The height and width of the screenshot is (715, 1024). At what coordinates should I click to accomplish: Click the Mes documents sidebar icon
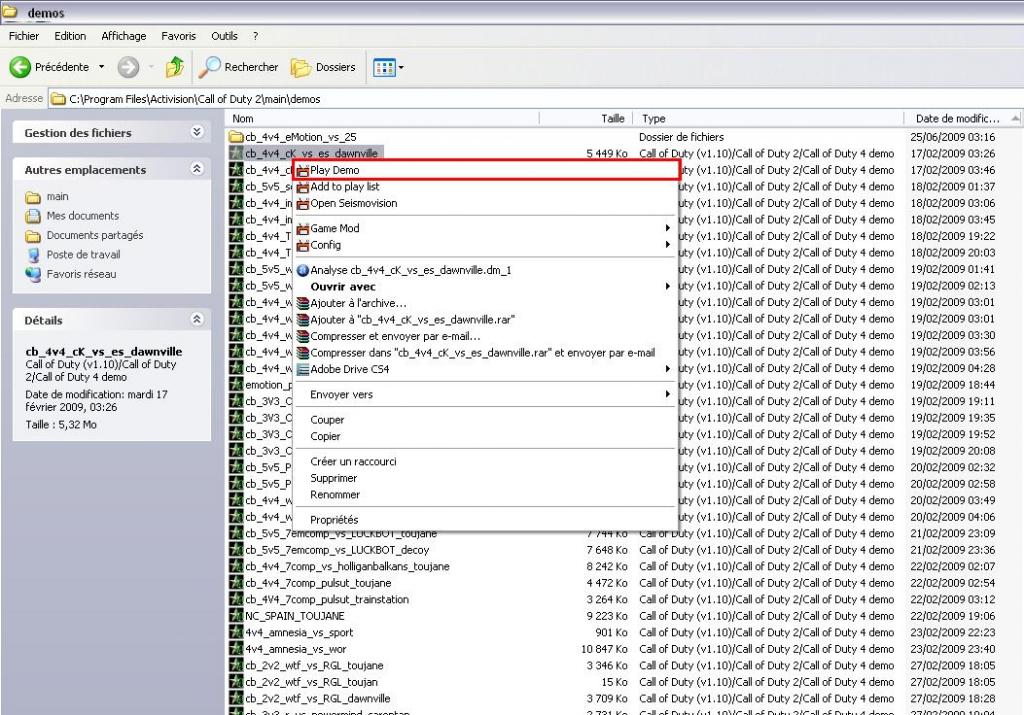33,216
